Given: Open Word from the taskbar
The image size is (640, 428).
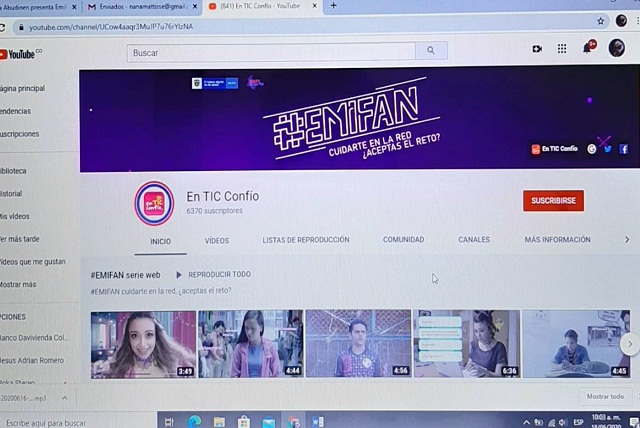Looking at the screenshot, I should [318, 422].
